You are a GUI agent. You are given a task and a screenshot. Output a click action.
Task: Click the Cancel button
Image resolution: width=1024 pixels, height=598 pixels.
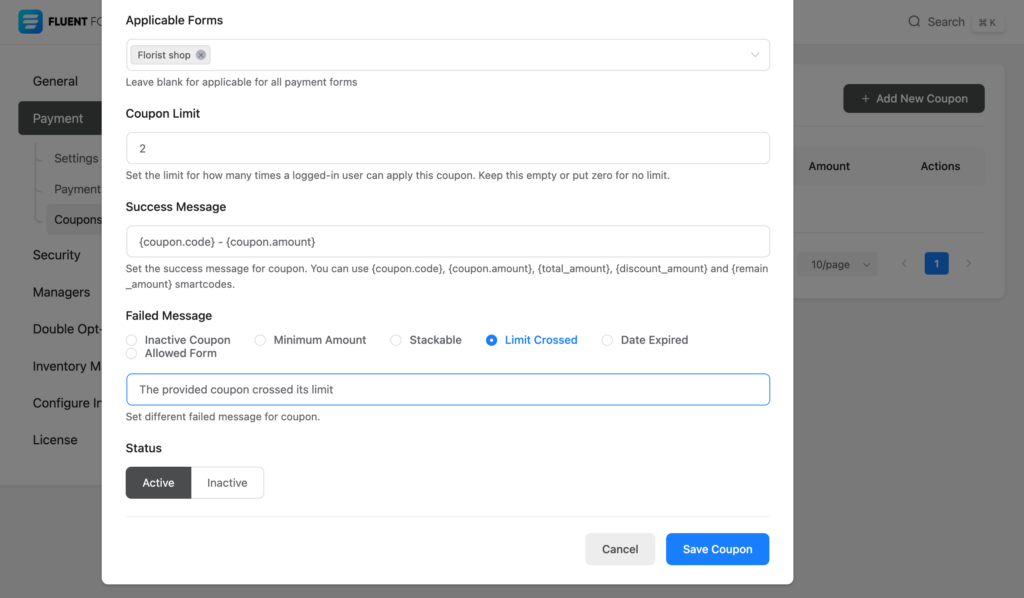pyautogui.click(x=620, y=549)
